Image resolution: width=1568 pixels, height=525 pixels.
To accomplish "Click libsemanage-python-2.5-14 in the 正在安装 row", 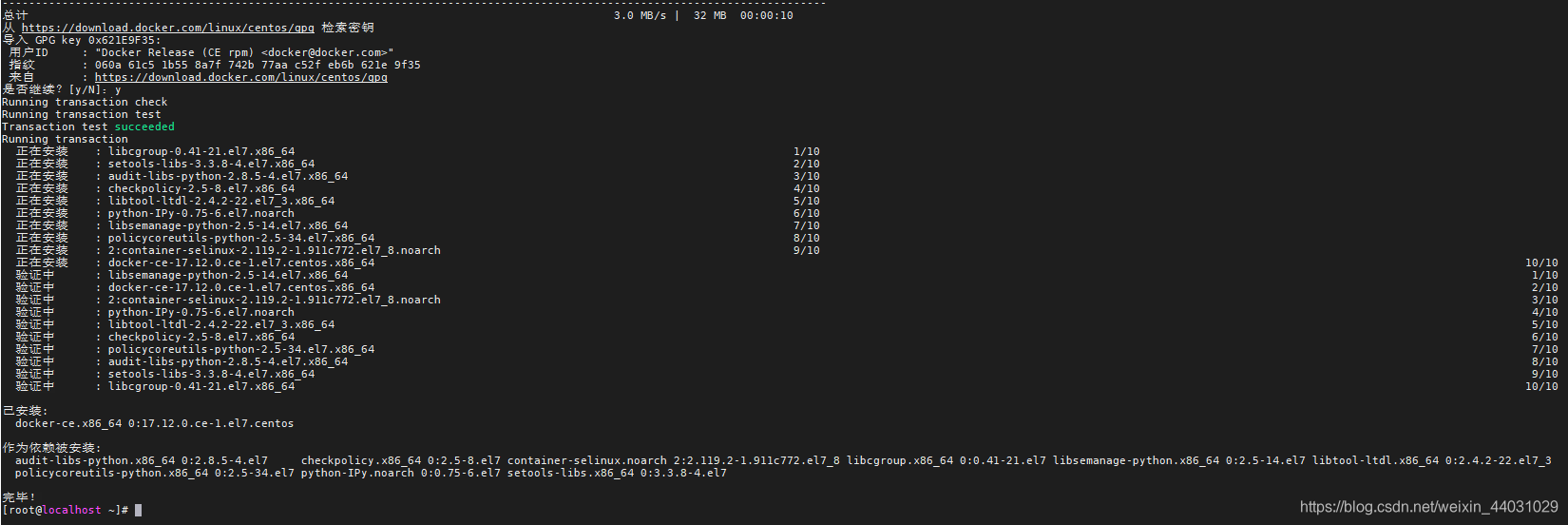I will (x=228, y=225).
